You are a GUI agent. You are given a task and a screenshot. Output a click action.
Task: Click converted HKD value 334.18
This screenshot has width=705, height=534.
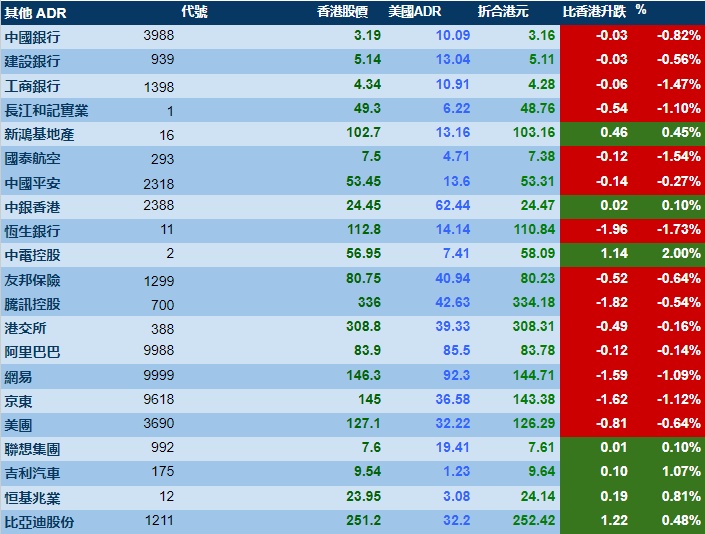tap(534, 303)
